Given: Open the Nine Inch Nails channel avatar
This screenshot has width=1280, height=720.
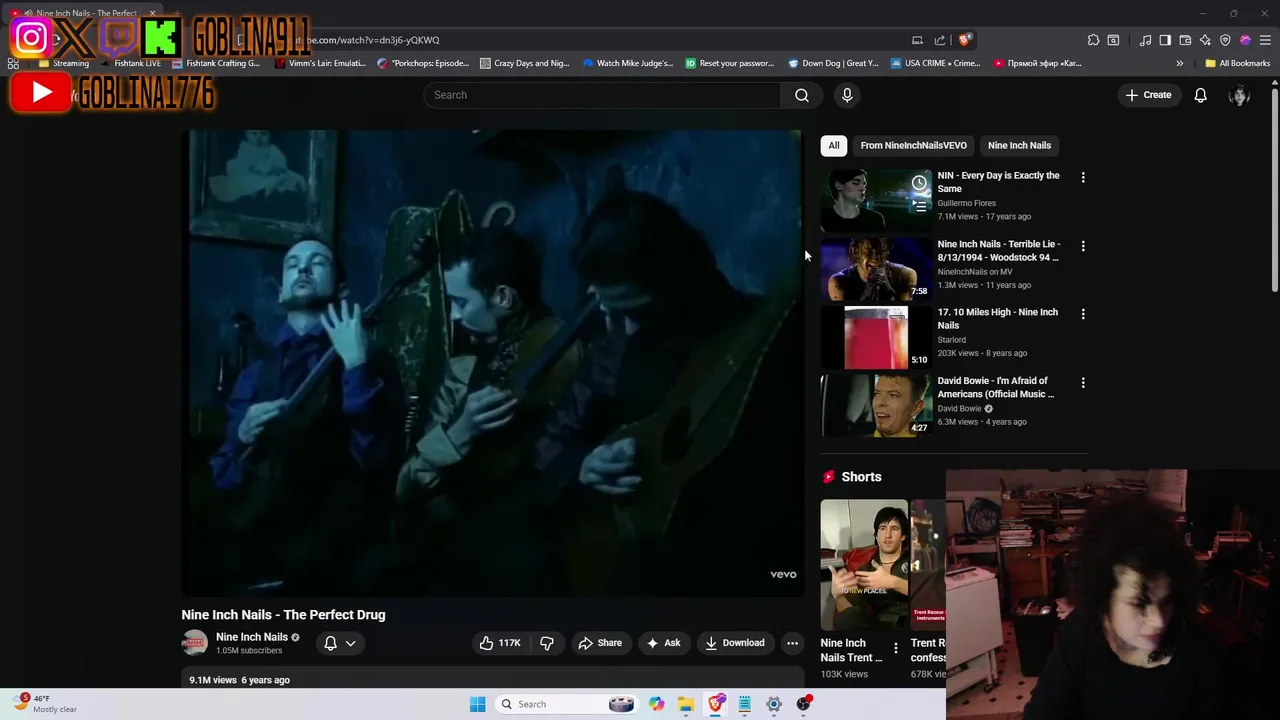Looking at the screenshot, I should (195, 643).
